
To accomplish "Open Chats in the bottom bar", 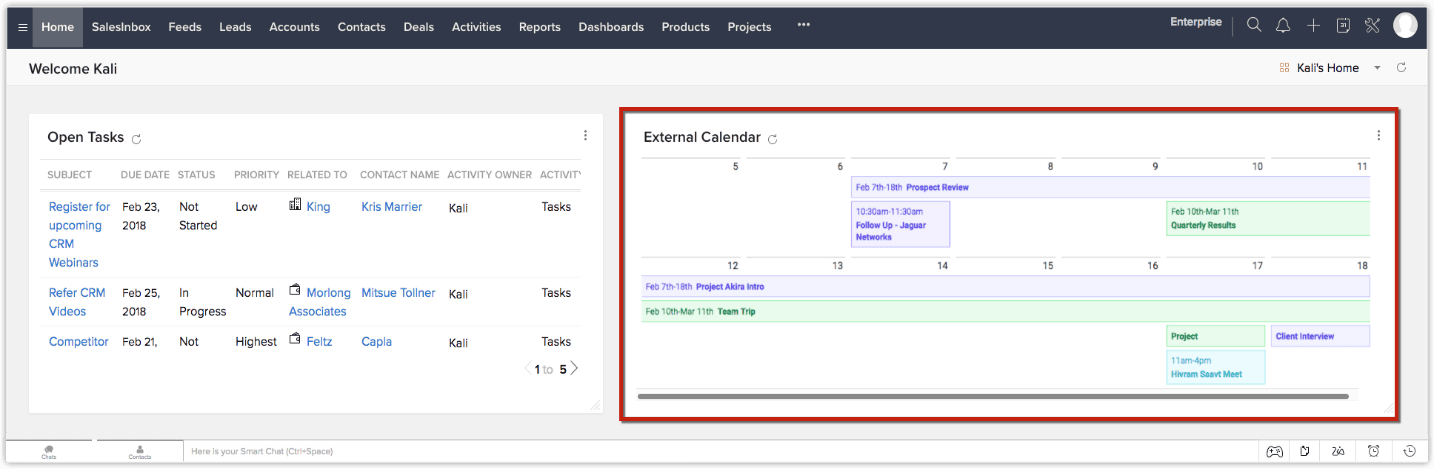I will pos(49,452).
